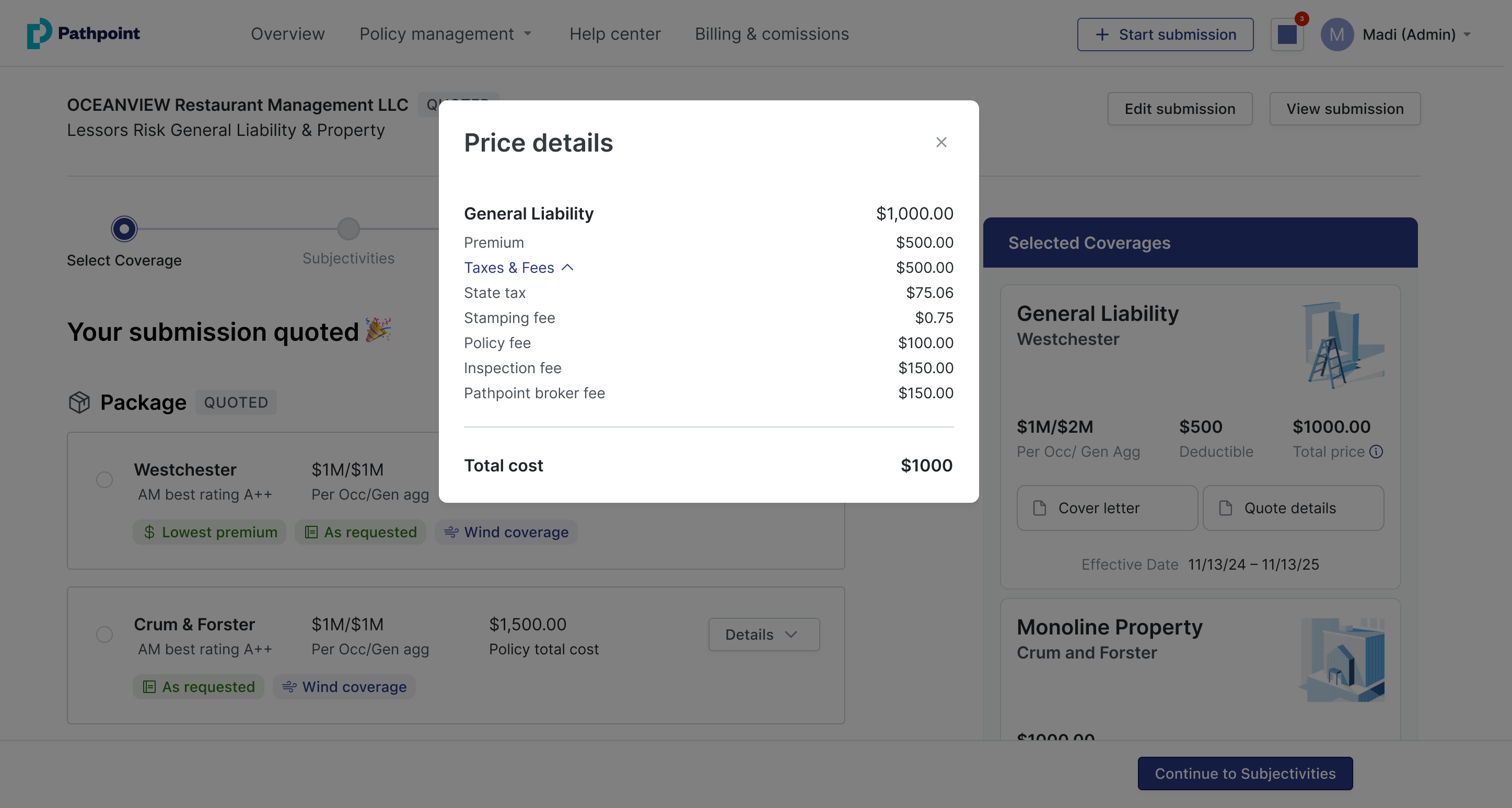Expand Crum & Forster Details dropdown

click(x=763, y=634)
